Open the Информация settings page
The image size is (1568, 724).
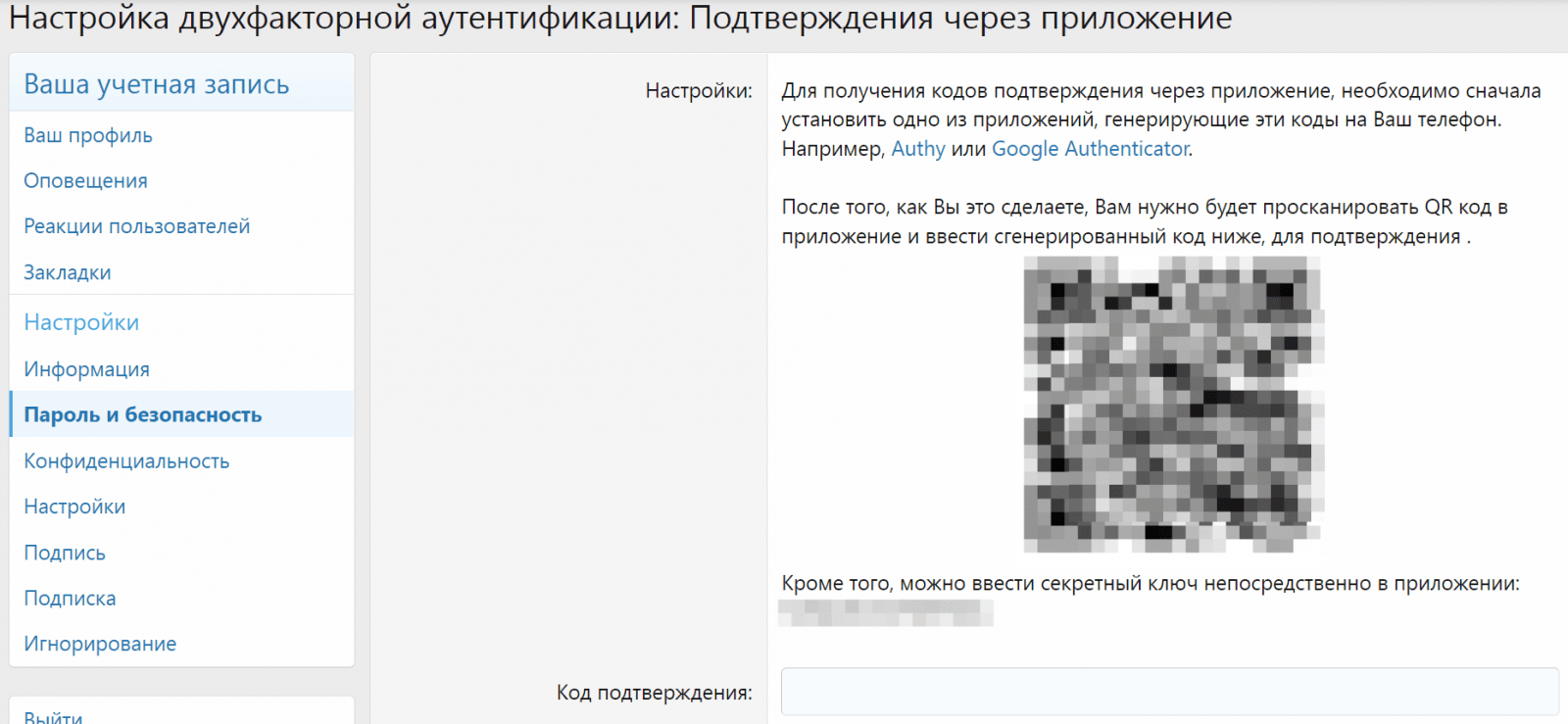[x=86, y=369]
